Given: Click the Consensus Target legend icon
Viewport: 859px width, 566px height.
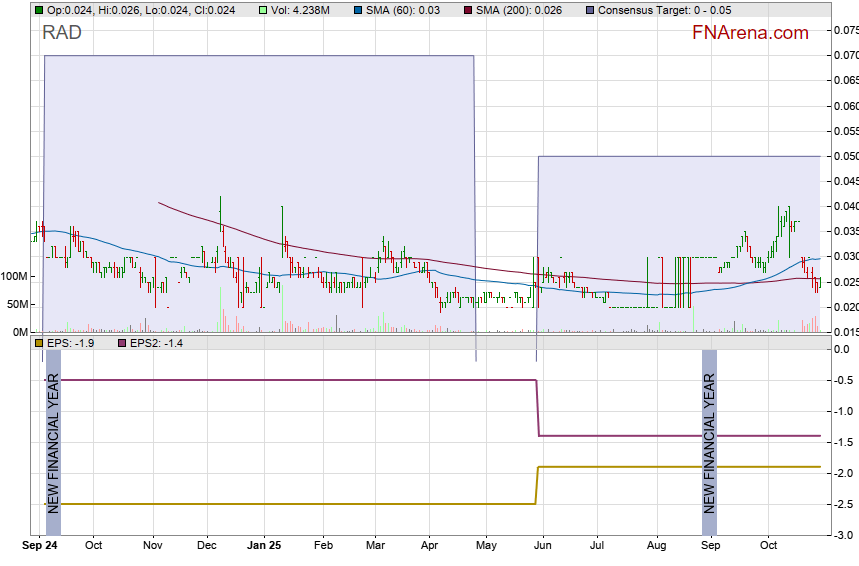Looking at the screenshot, I should tap(589, 10).
